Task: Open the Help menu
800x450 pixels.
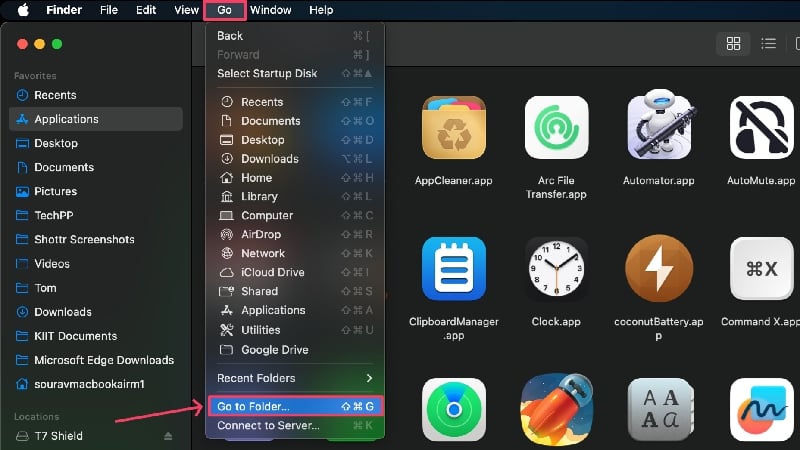Action: click(321, 10)
